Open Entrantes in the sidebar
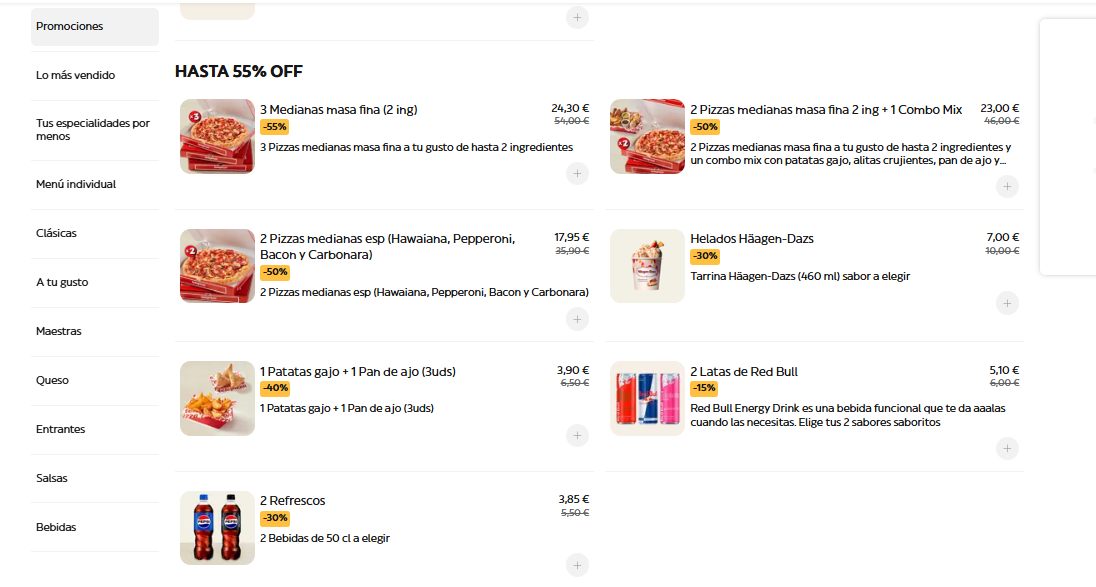1096x587 pixels. tap(61, 429)
